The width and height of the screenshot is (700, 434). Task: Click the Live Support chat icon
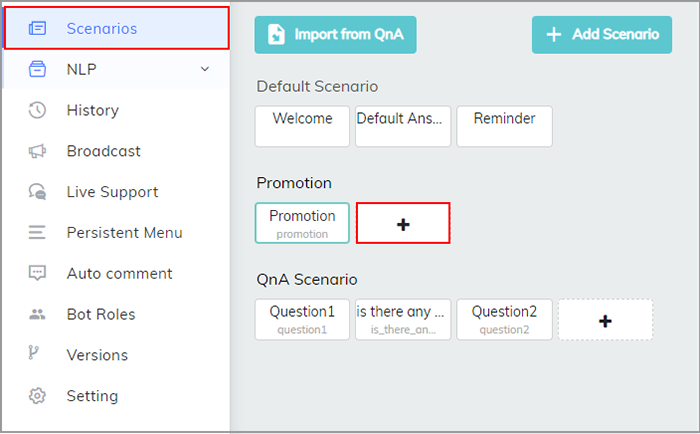tap(37, 192)
